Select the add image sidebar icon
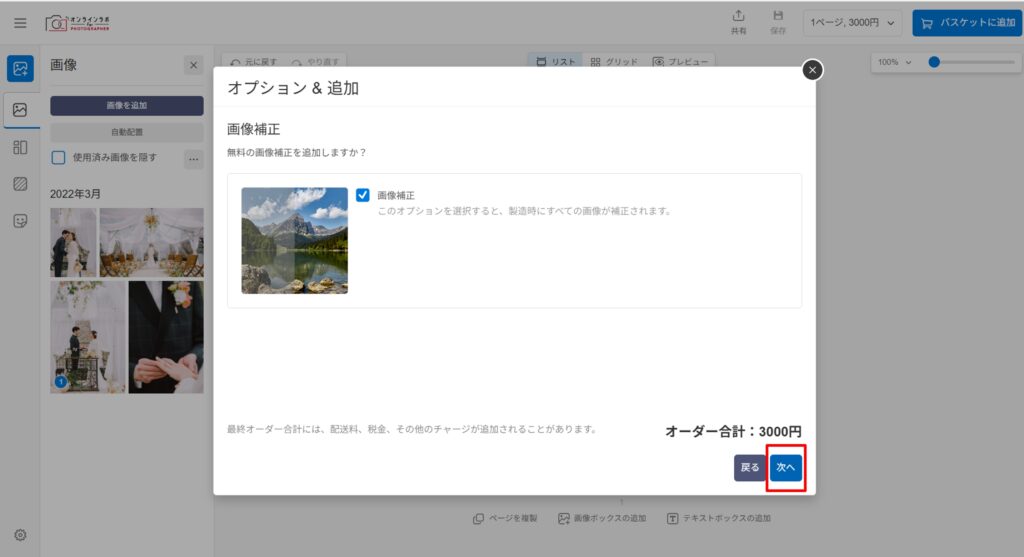 coord(20,68)
